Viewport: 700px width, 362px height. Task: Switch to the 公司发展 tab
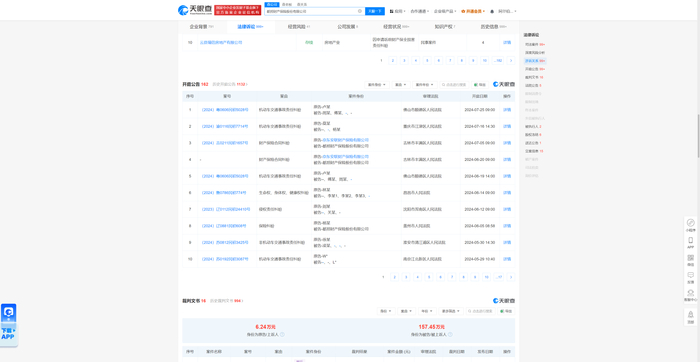click(x=348, y=27)
